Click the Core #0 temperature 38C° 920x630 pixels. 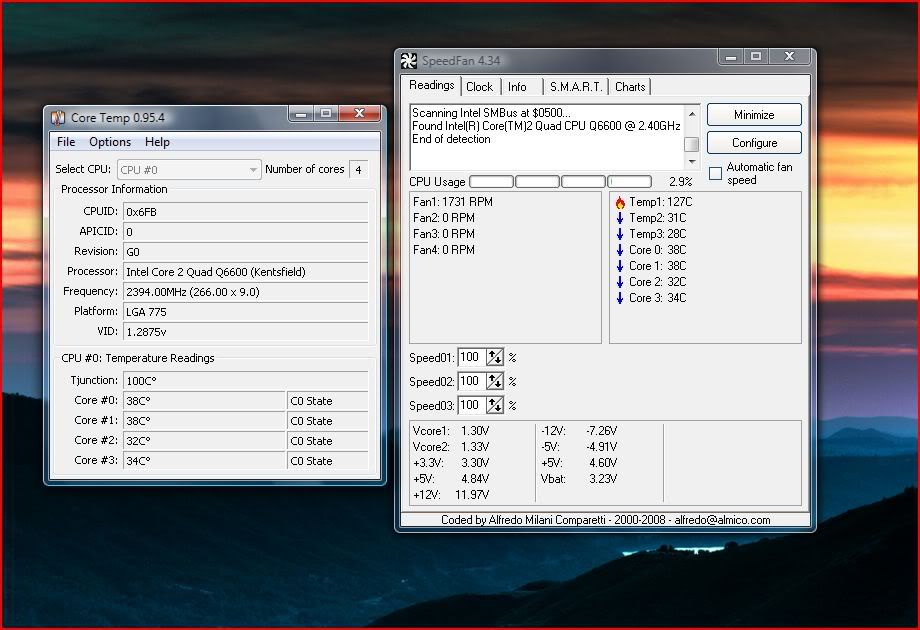204,401
